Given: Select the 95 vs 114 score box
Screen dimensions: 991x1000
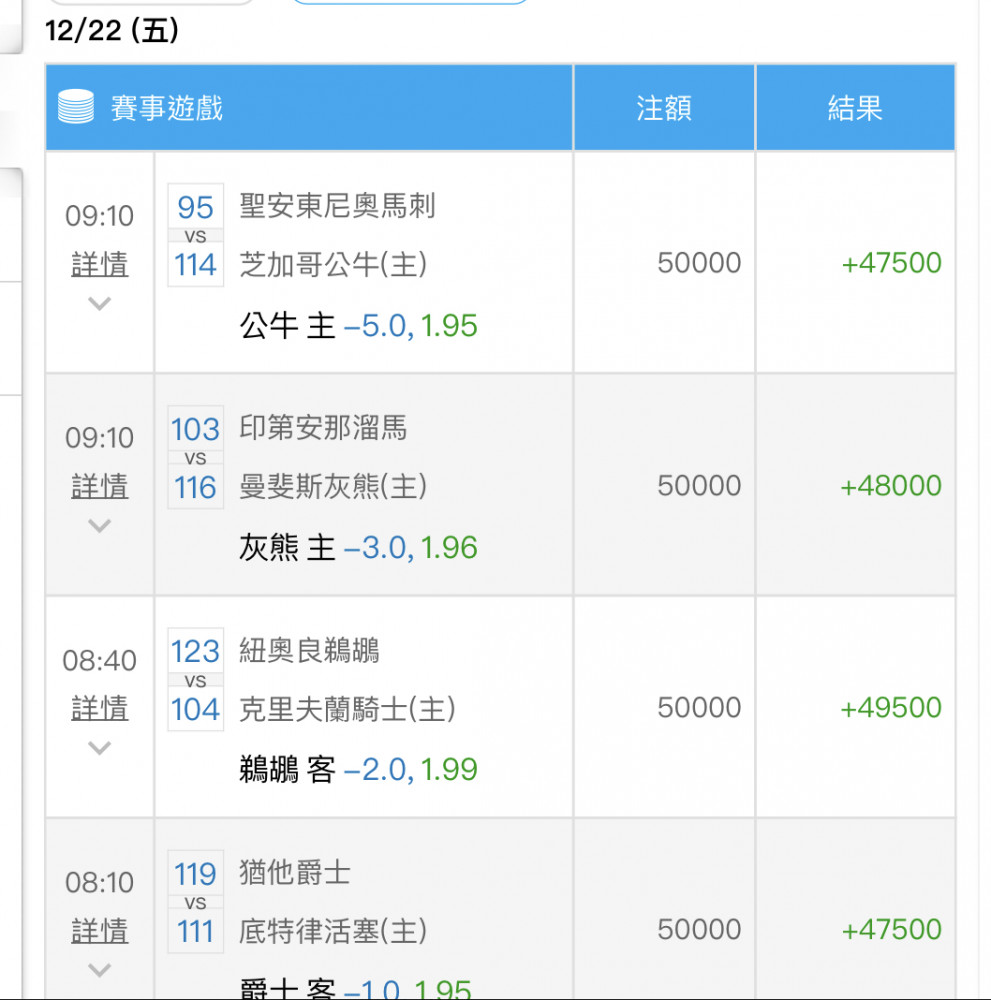Looking at the screenshot, I should [x=195, y=235].
